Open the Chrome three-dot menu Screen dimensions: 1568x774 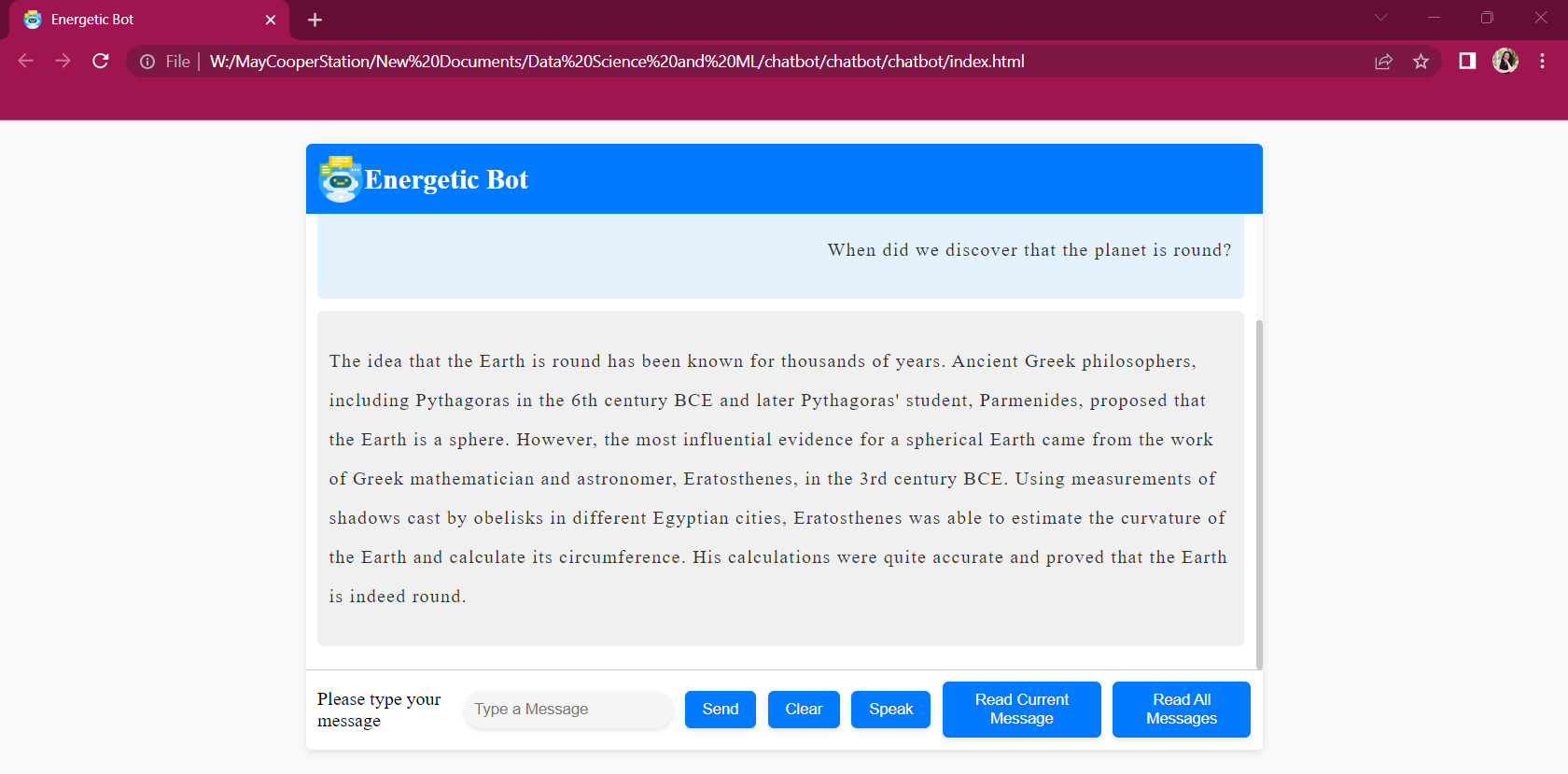click(1543, 61)
